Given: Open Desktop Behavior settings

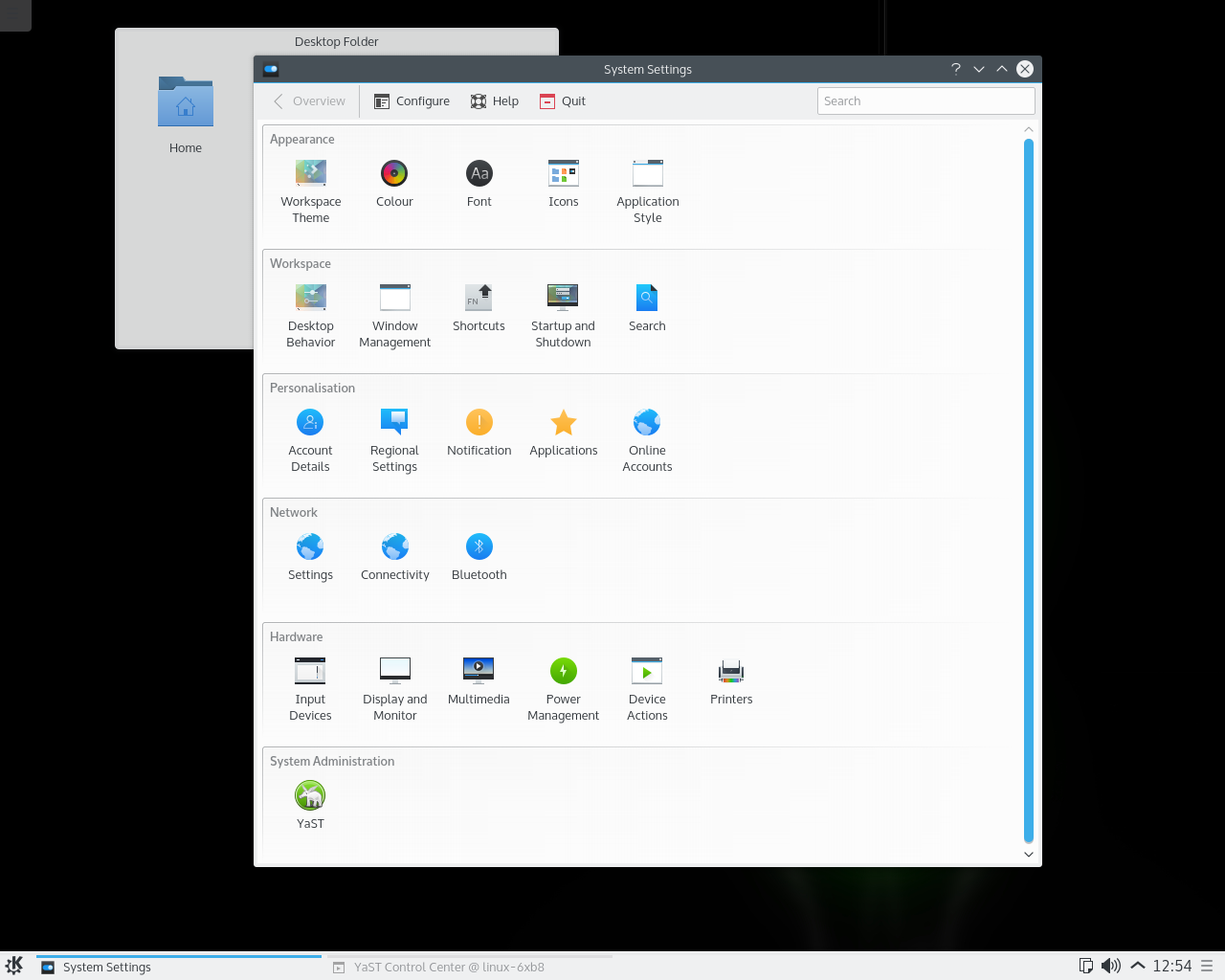Looking at the screenshot, I should tap(311, 316).
